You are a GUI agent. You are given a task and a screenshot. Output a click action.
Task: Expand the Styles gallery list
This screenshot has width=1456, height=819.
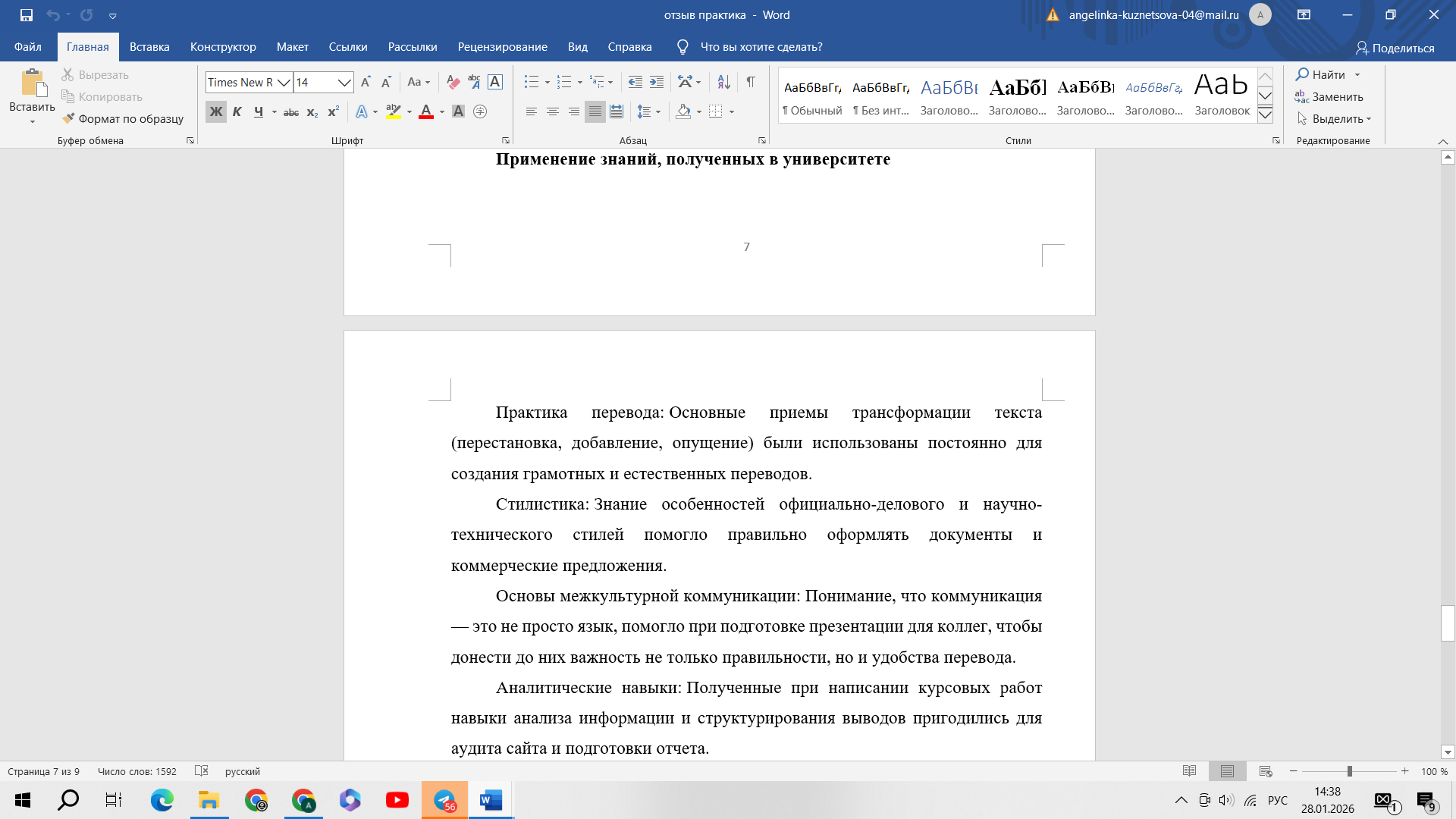(x=1265, y=115)
